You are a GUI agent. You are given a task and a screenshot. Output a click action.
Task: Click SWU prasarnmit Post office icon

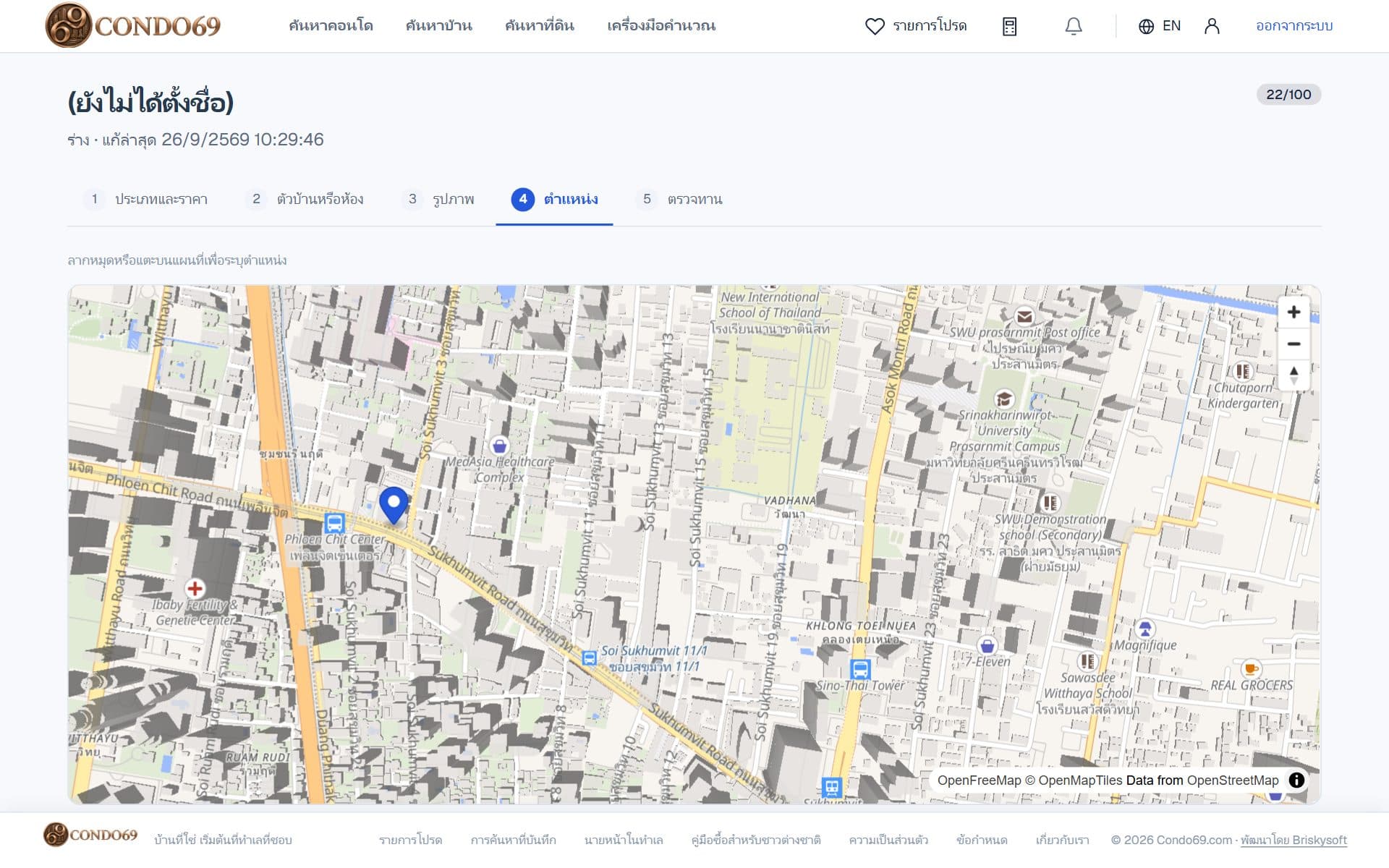[x=1024, y=316]
